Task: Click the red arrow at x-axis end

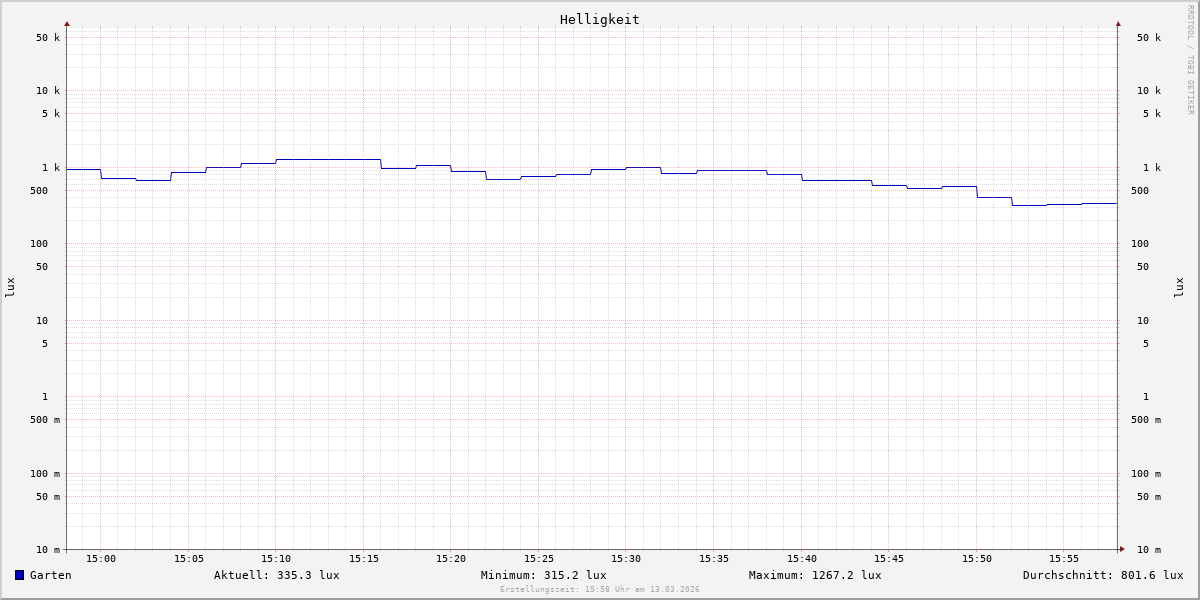Action: 1122,549
